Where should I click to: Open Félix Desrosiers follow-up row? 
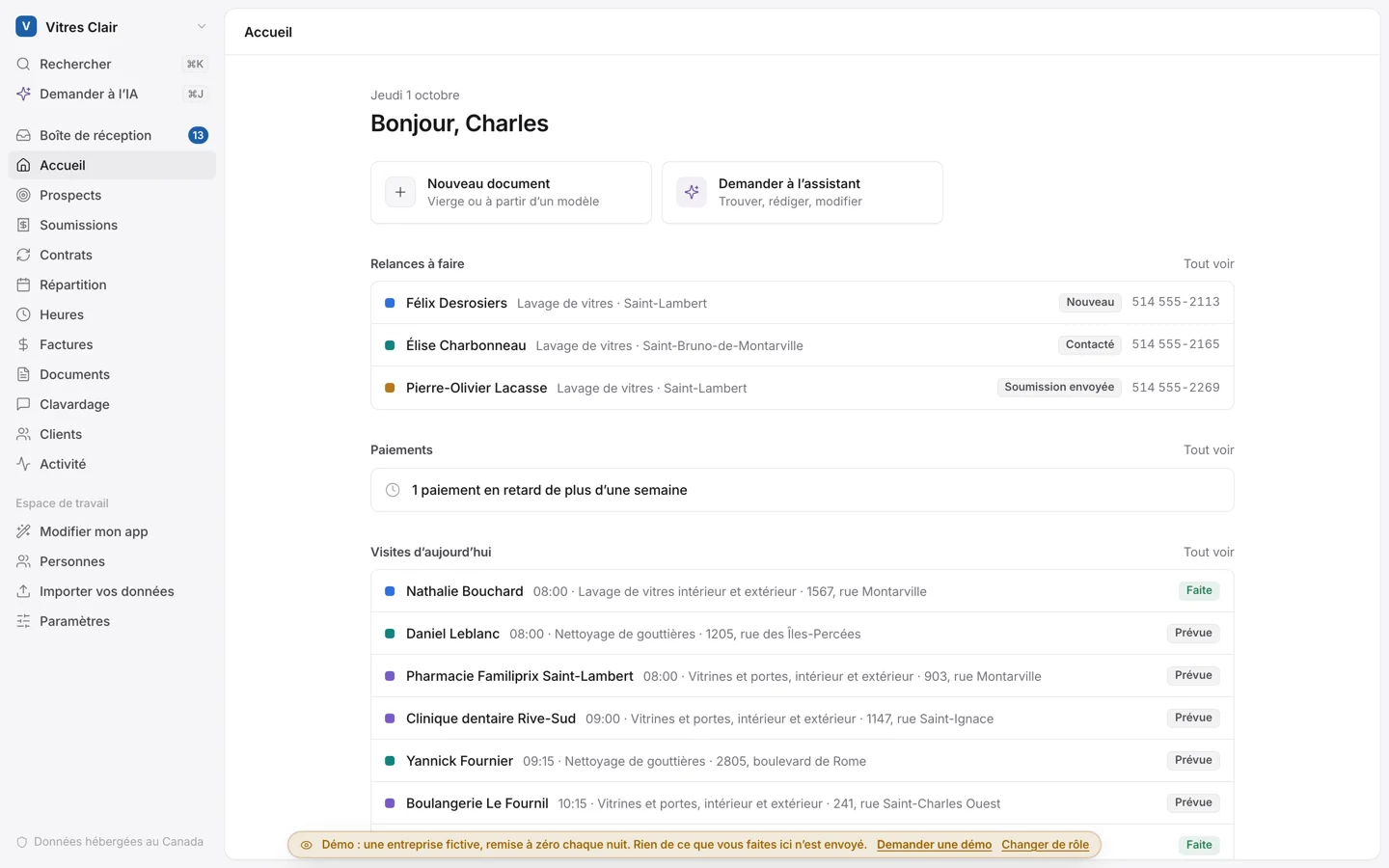803,303
